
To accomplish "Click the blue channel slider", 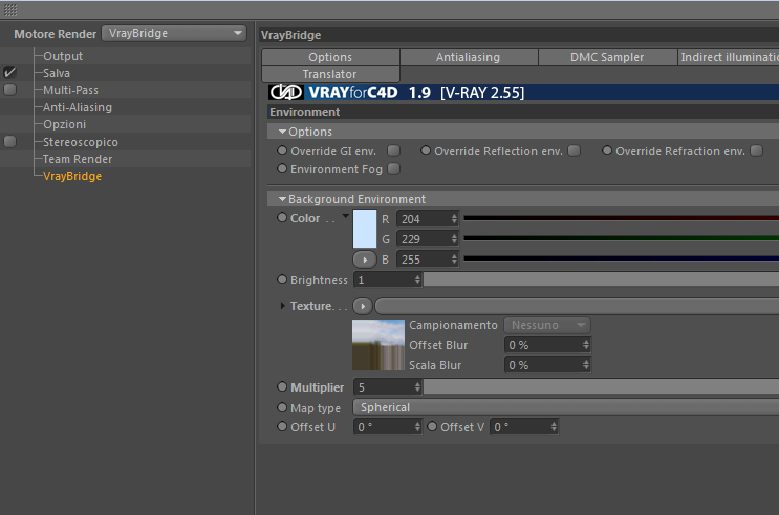I will click(x=621, y=258).
